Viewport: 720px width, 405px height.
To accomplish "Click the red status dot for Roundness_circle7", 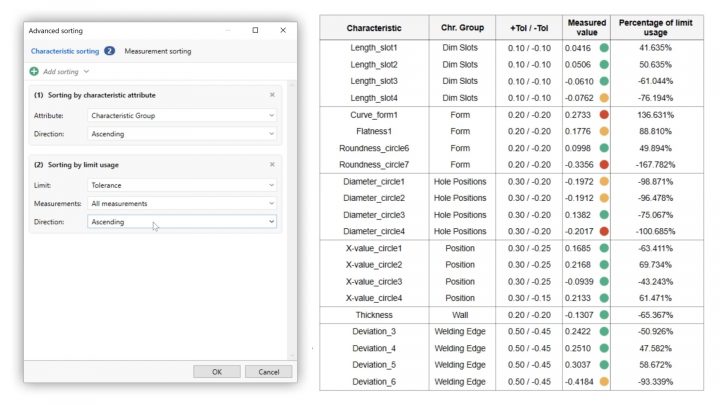I will (604, 165).
